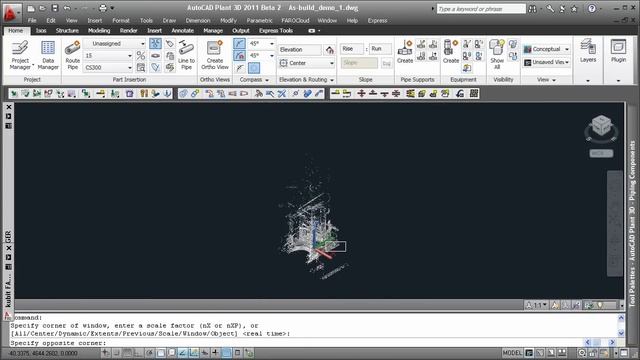Click the search binoculars icon
The width and height of the screenshot is (640, 360).
(533, 9)
